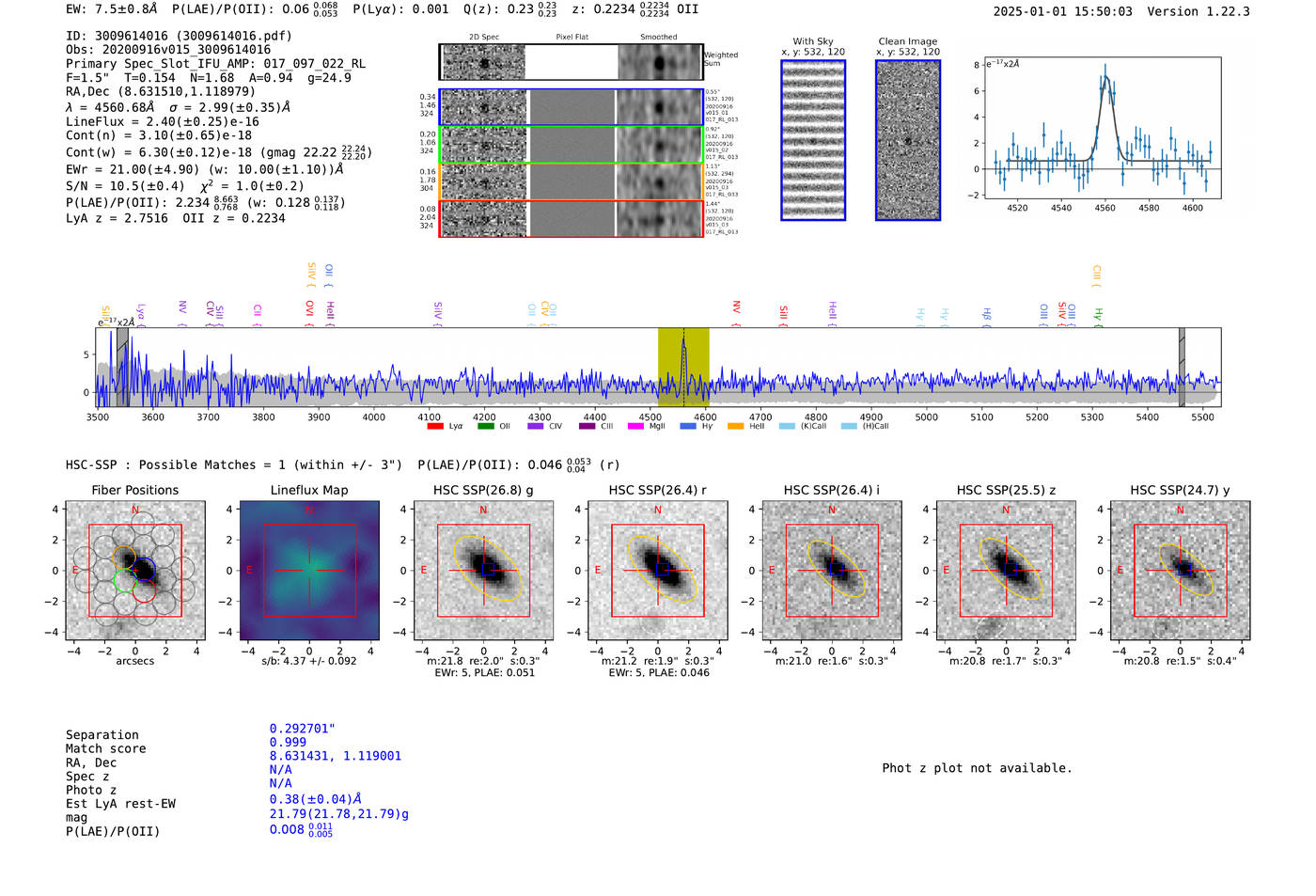Click the ID line with 3009614016.pdf
The height and width of the screenshot is (896, 1316).
pyautogui.click(x=179, y=36)
